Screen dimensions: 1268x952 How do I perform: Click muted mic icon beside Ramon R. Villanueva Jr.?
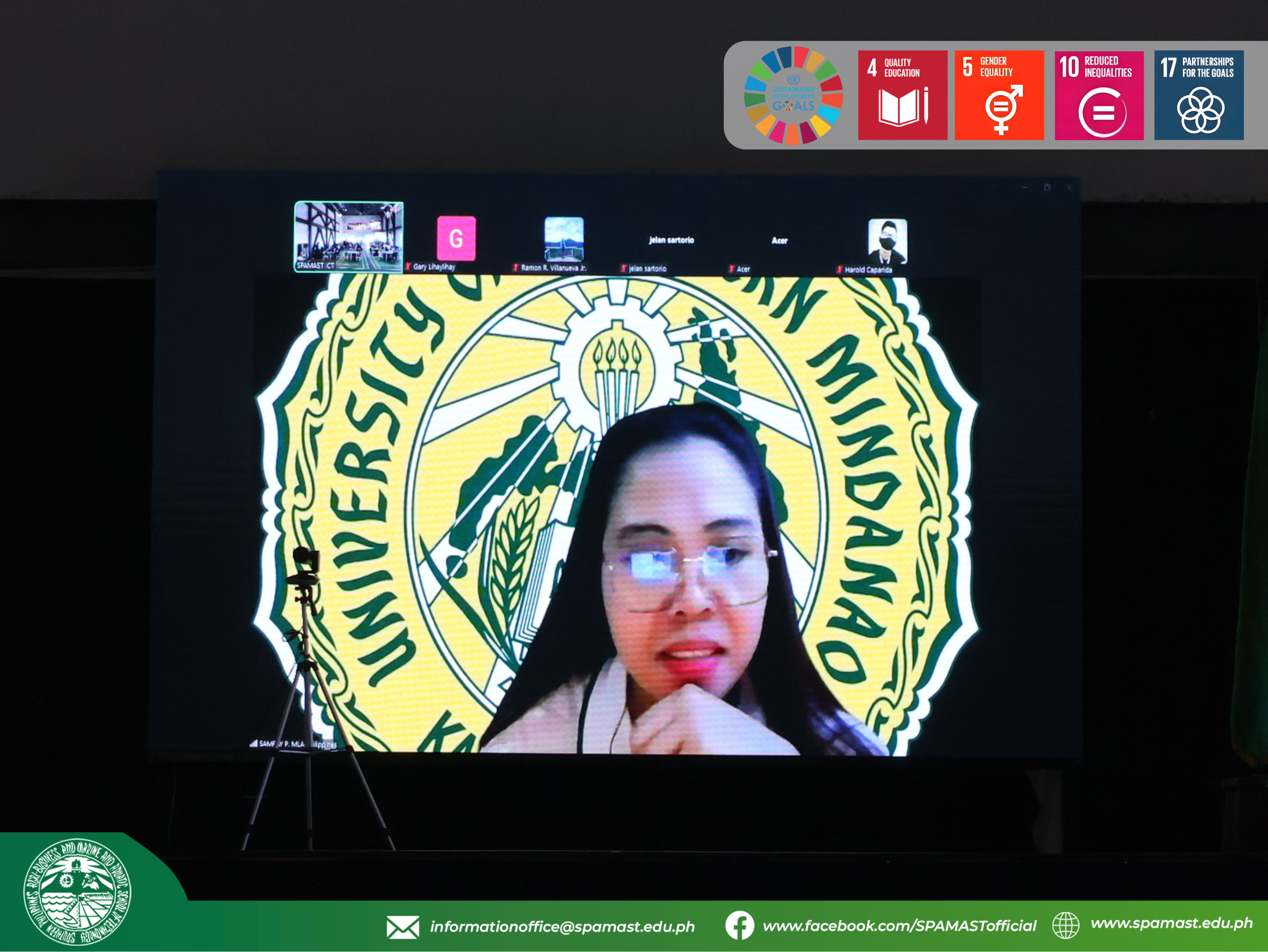pos(516,267)
